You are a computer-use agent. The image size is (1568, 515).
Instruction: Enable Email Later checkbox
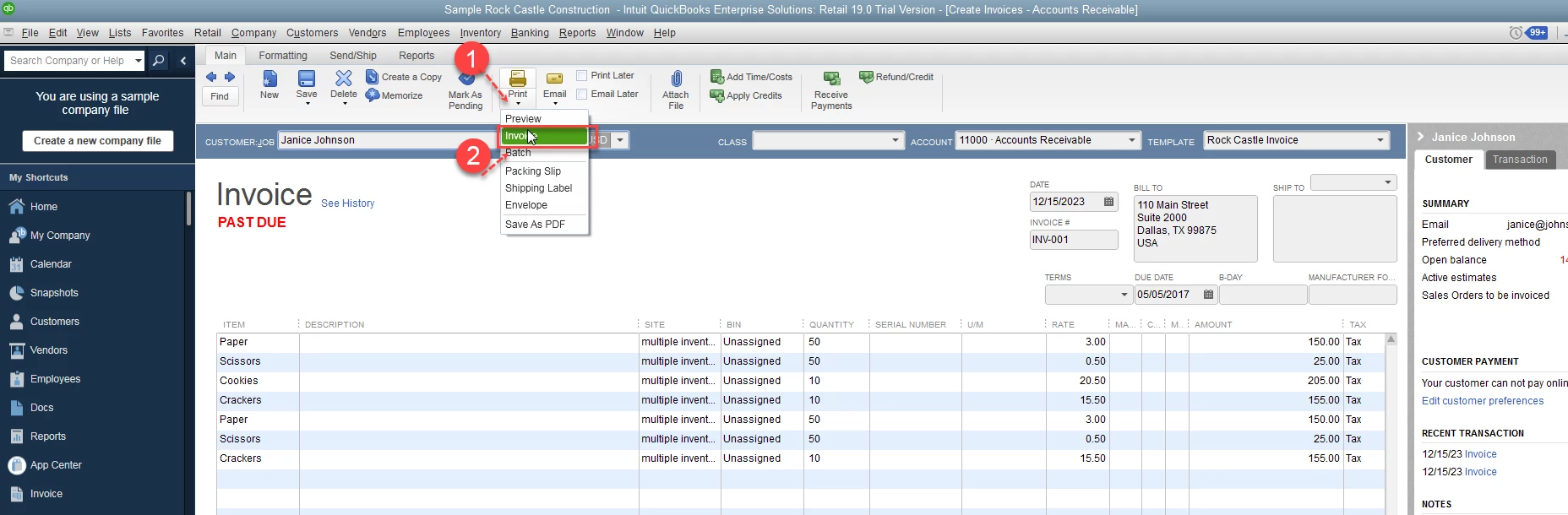pyautogui.click(x=582, y=94)
